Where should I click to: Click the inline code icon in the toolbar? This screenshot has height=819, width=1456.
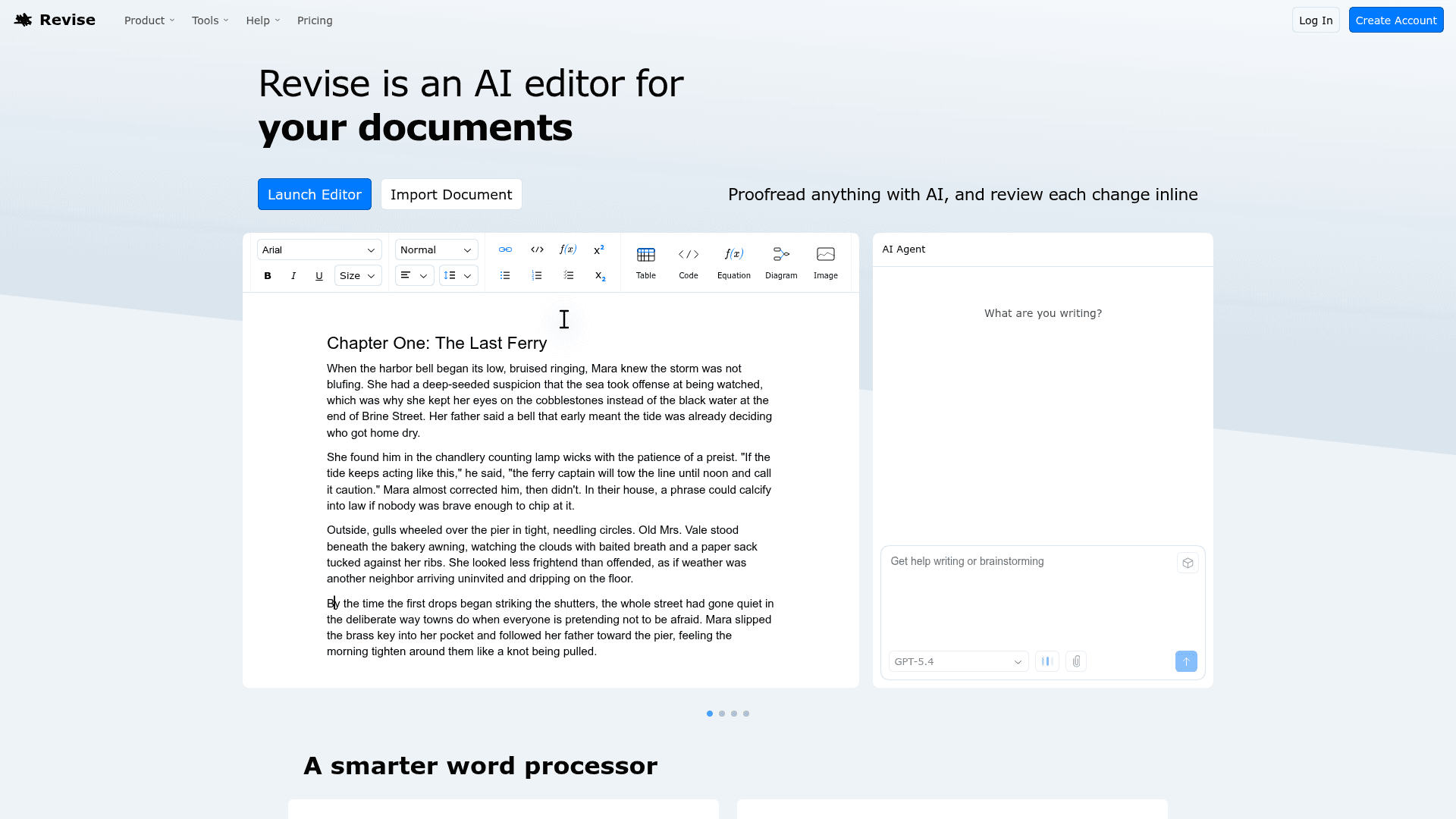[x=537, y=249]
